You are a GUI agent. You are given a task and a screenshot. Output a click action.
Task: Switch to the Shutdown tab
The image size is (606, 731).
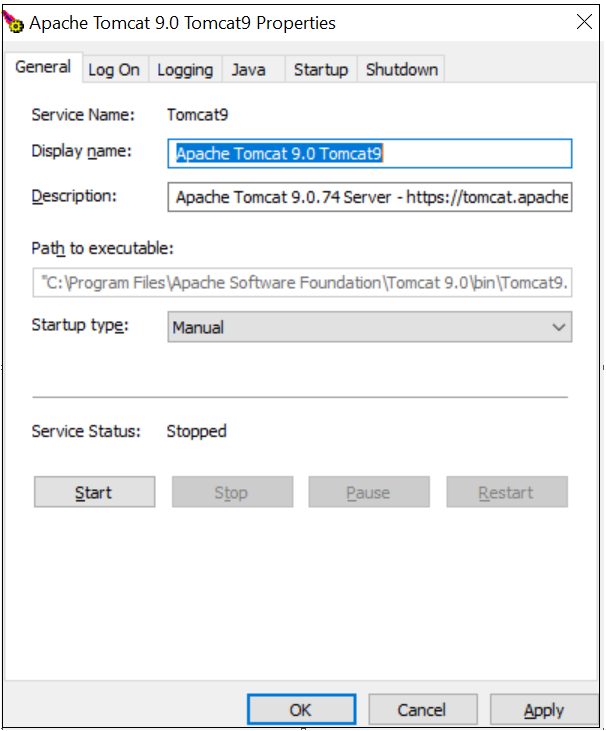click(401, 69)
